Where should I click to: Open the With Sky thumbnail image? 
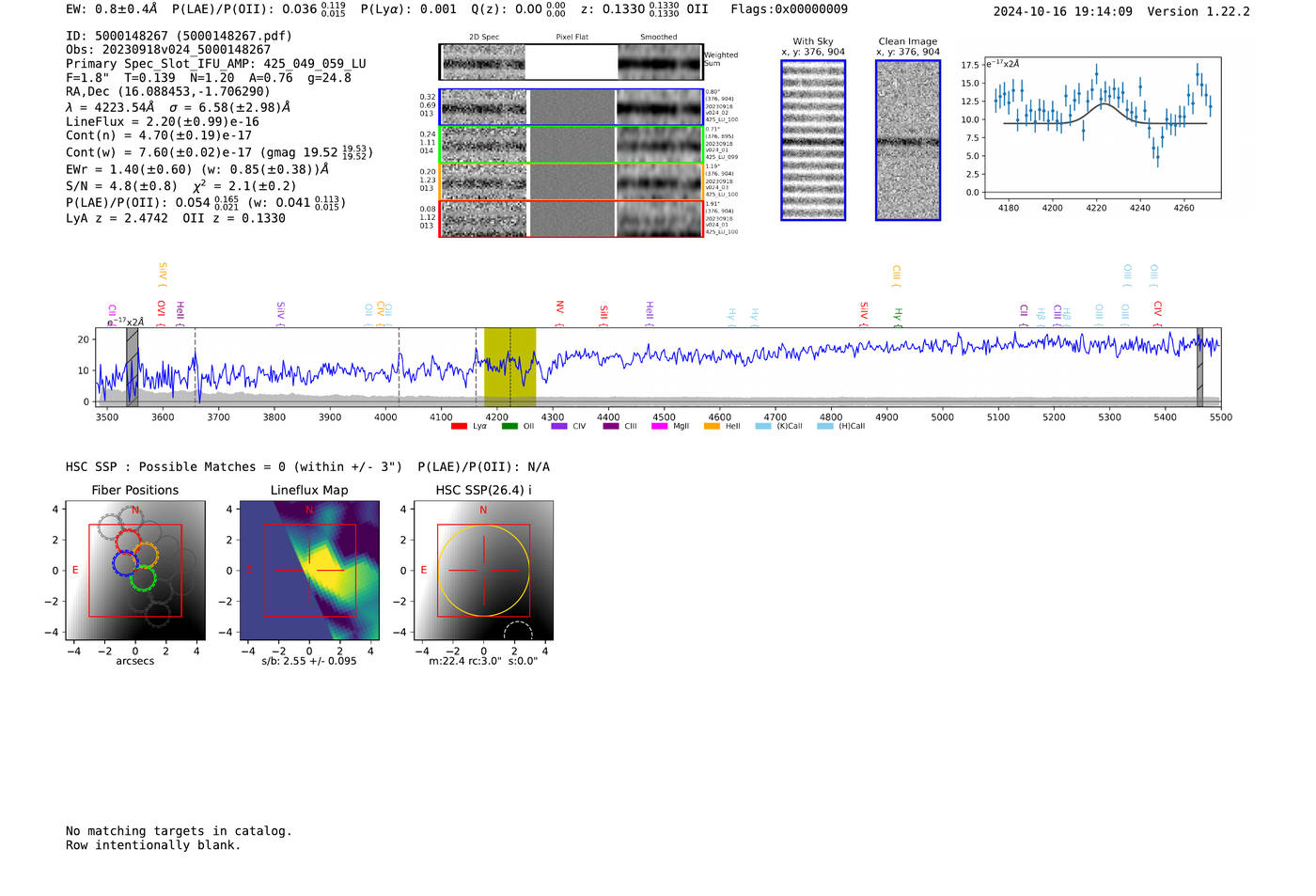[813, 140]
